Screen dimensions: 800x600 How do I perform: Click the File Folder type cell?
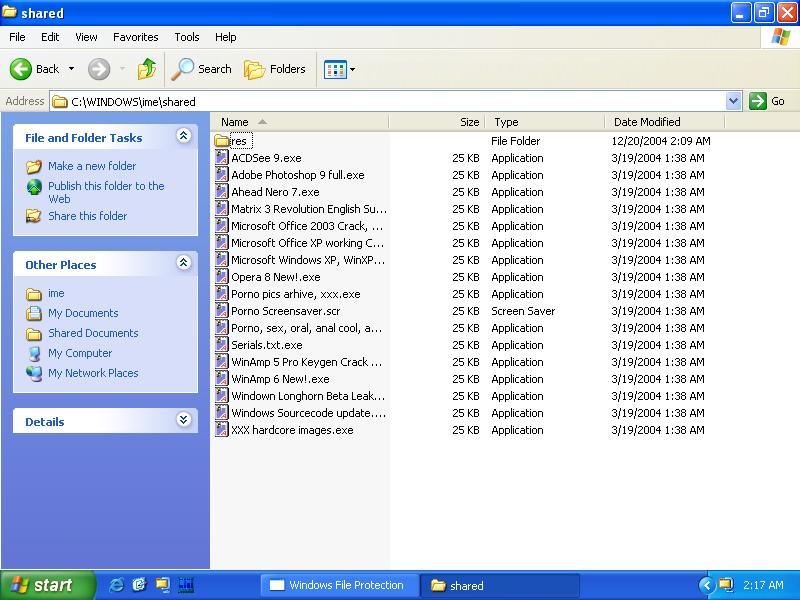pos(515,141)
